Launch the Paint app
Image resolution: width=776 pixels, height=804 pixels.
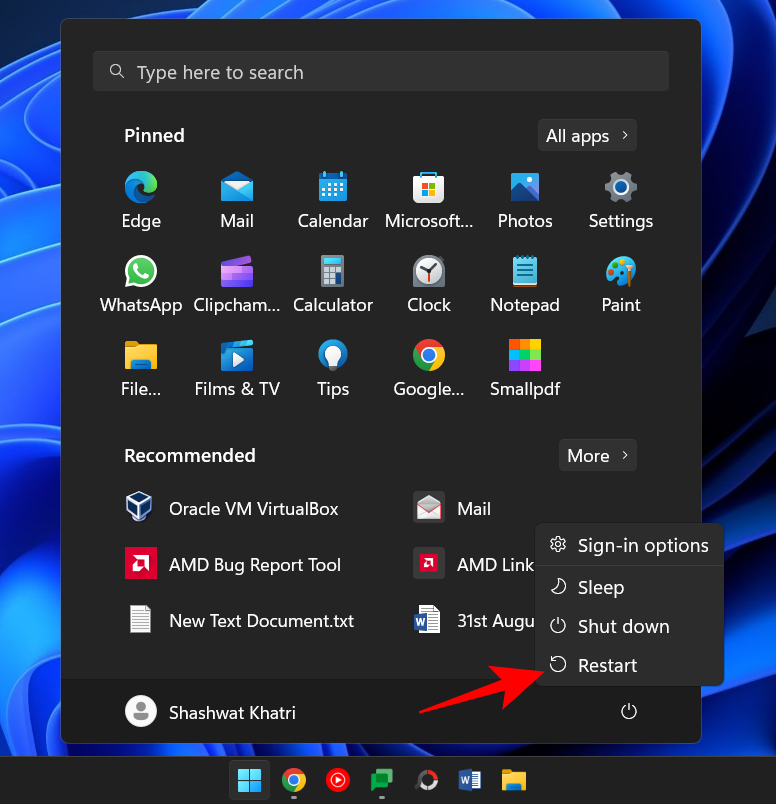pos(621,285)
